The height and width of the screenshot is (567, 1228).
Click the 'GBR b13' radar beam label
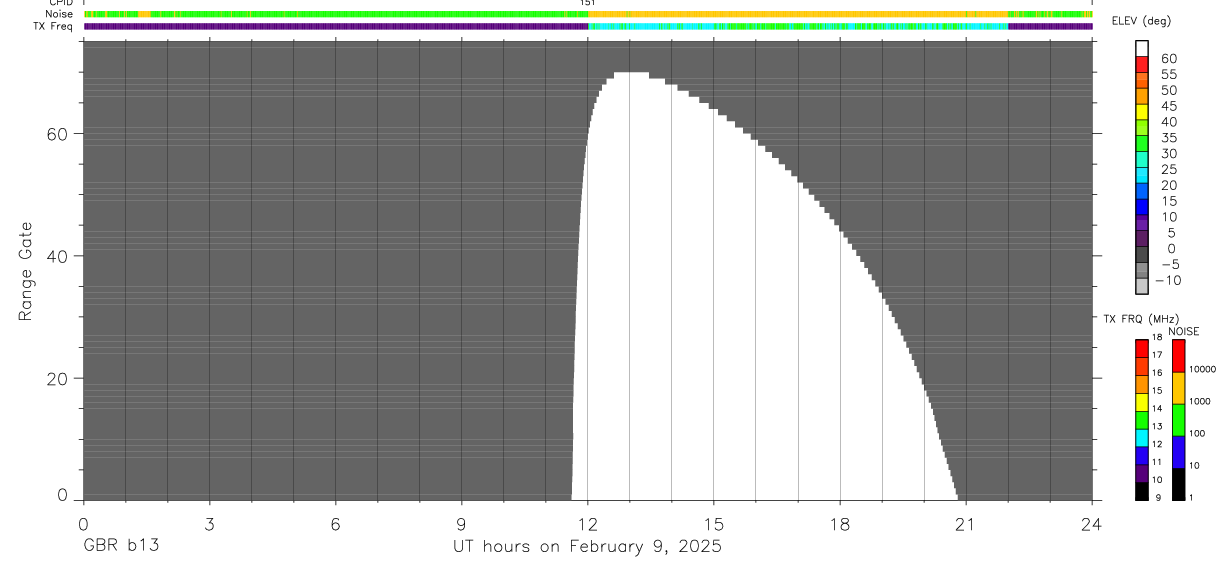(120, 546)
